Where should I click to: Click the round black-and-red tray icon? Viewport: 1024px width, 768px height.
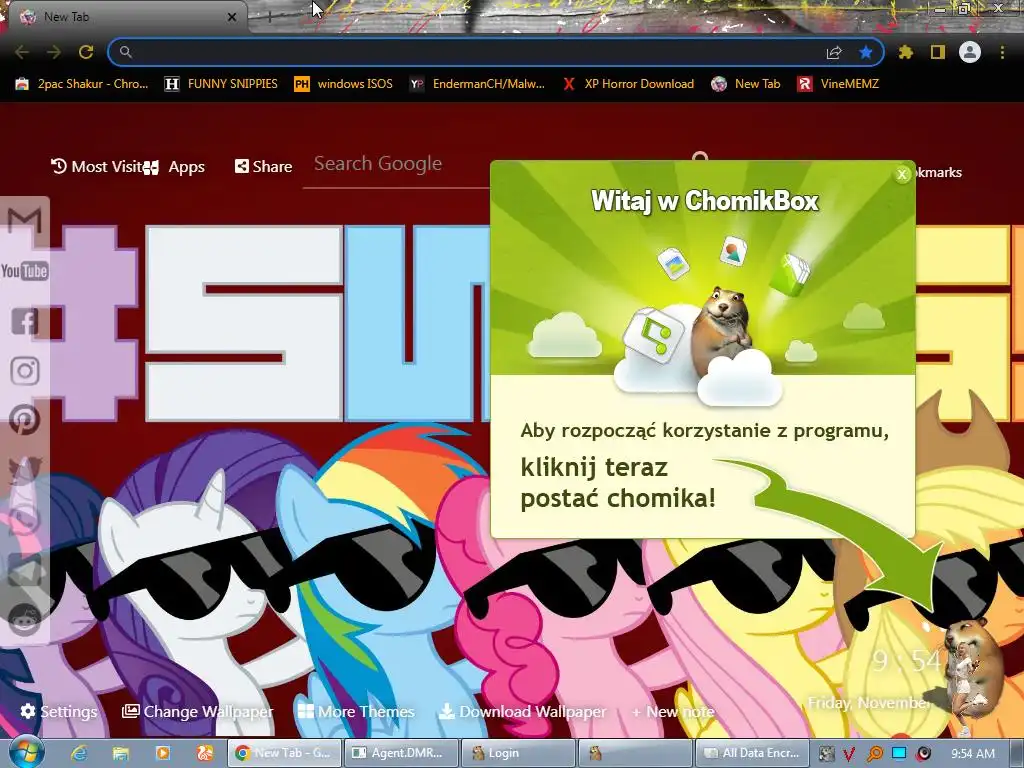pos(923,754)
